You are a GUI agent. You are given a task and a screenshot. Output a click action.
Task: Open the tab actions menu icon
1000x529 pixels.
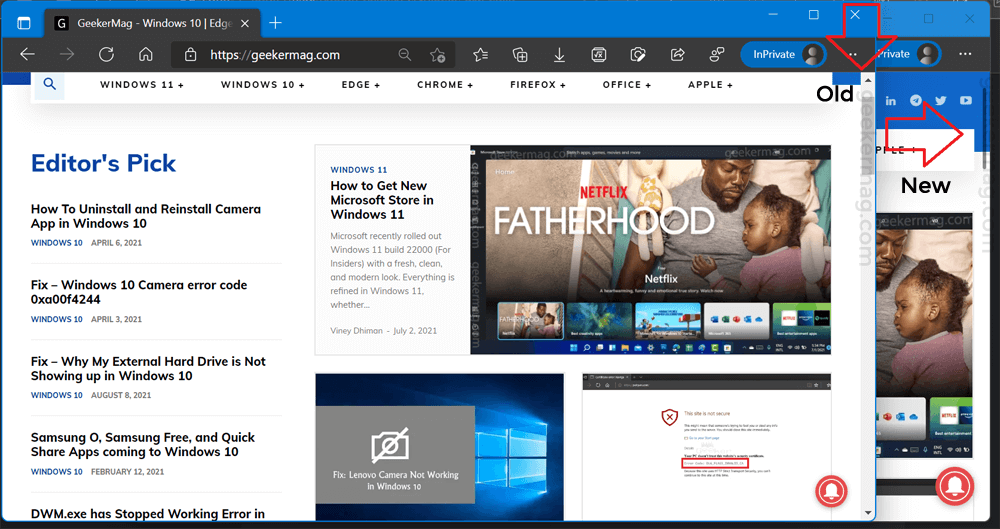click(x=24, y=24)
